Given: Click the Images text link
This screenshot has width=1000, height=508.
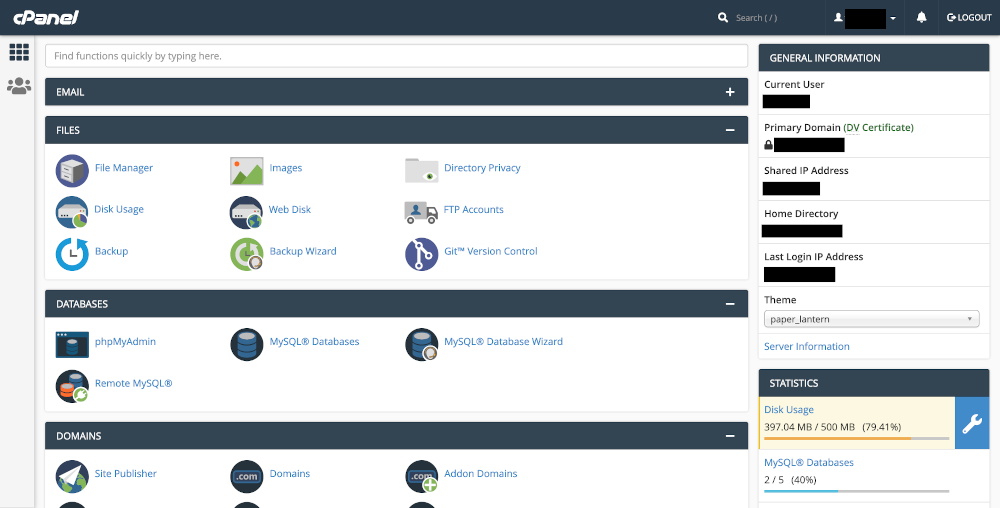Looking at the screenshot, I should pos(286,168).
